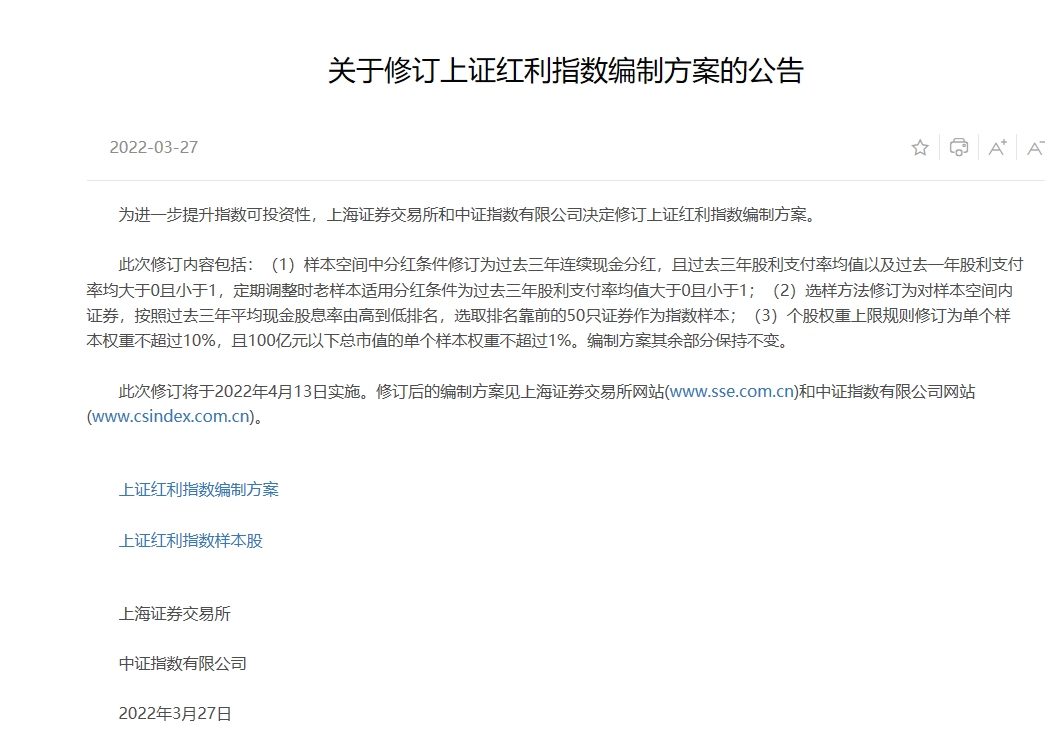Click the phrase 编制方案其余部分保持不变
This screenshot has height=751, width=1060.
[x=688, y=341]
